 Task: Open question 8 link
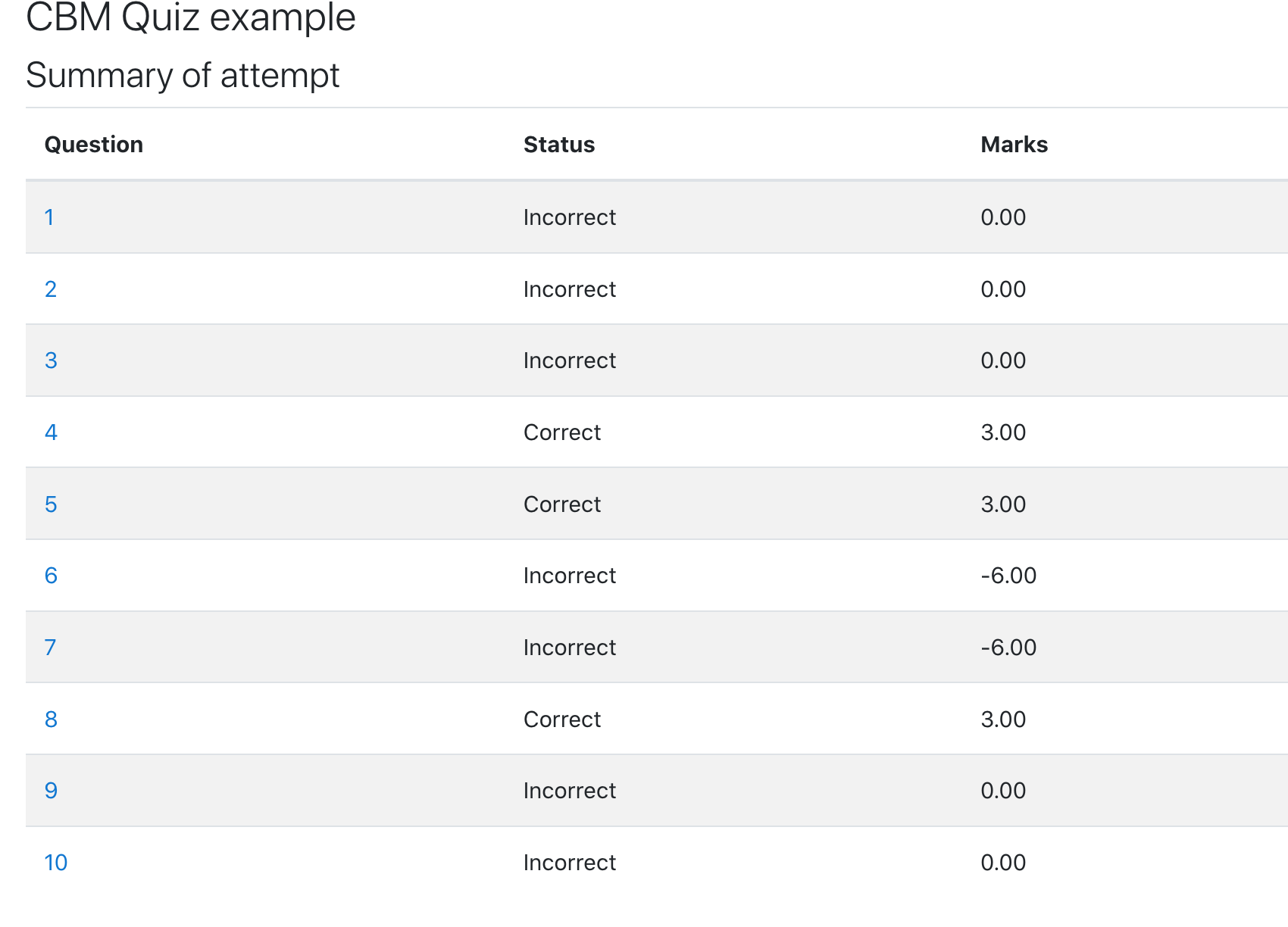click(x=51, y=719)
